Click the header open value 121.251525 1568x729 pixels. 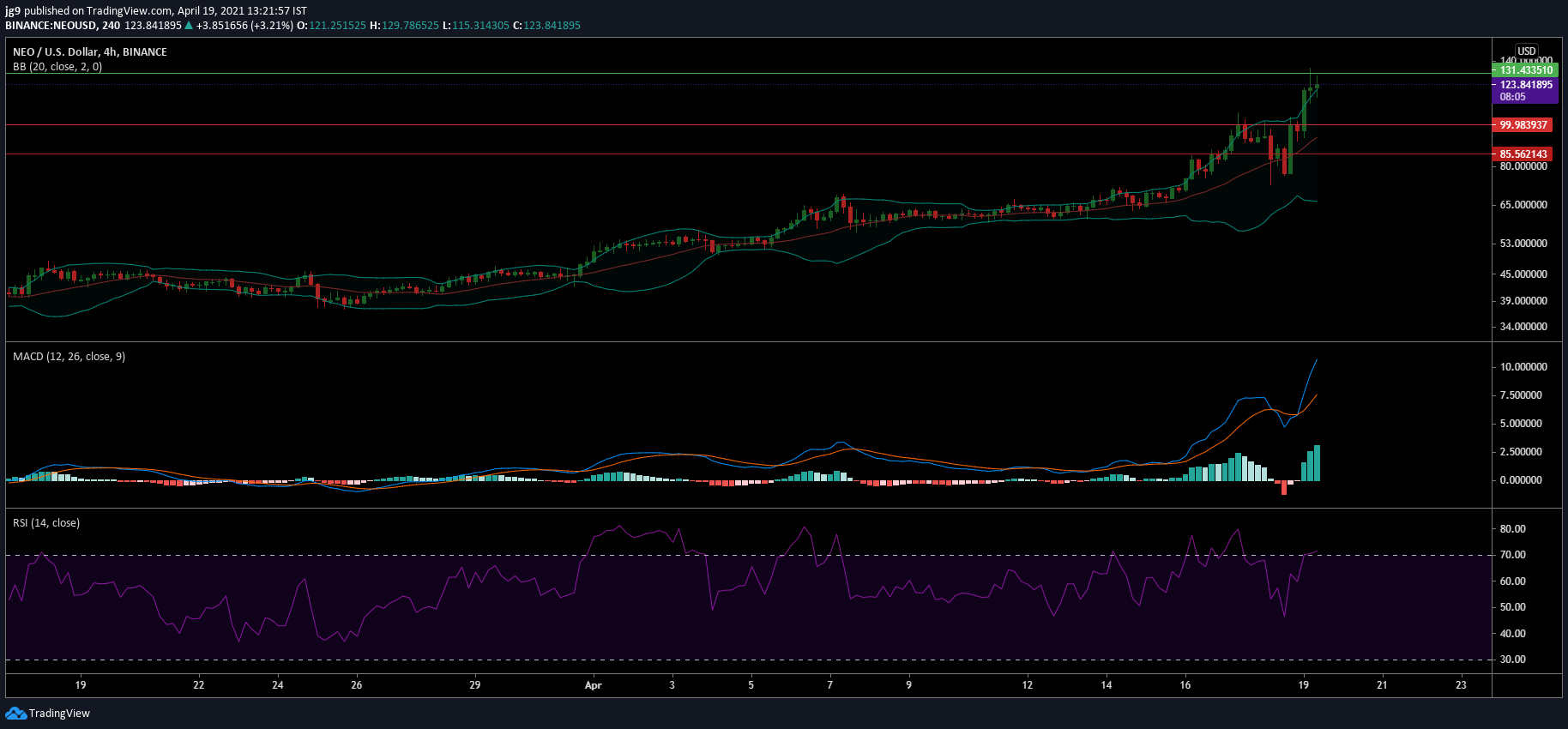pyautogui.click(x=337, y=26)
